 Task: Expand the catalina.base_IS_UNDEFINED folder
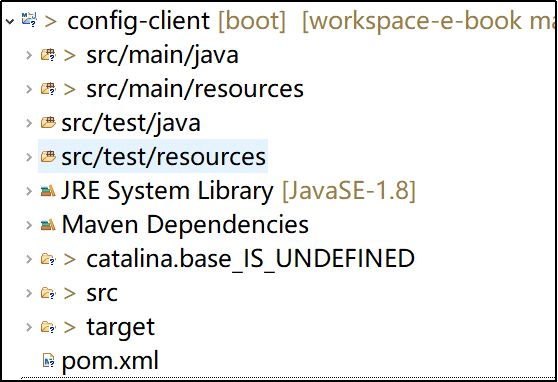[x=29, y=259]
